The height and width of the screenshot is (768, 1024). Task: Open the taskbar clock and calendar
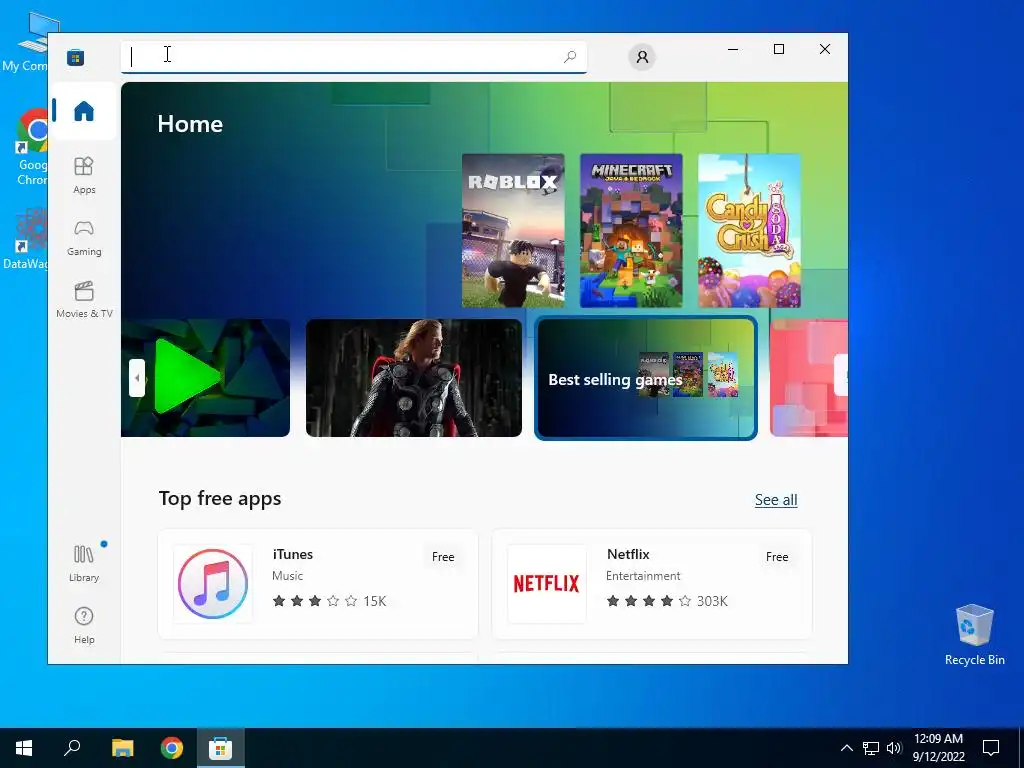(x=938, y=748)
